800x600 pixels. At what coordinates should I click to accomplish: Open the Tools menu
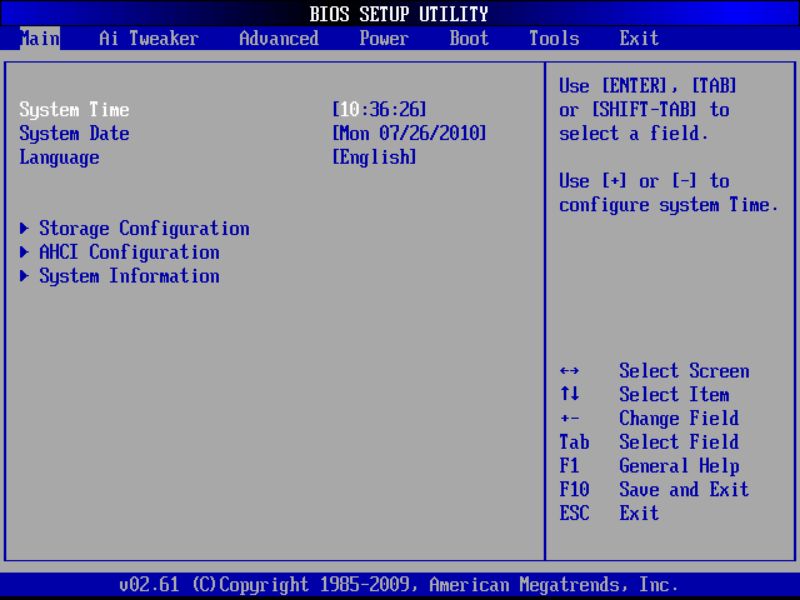click(x=553, y=38)
